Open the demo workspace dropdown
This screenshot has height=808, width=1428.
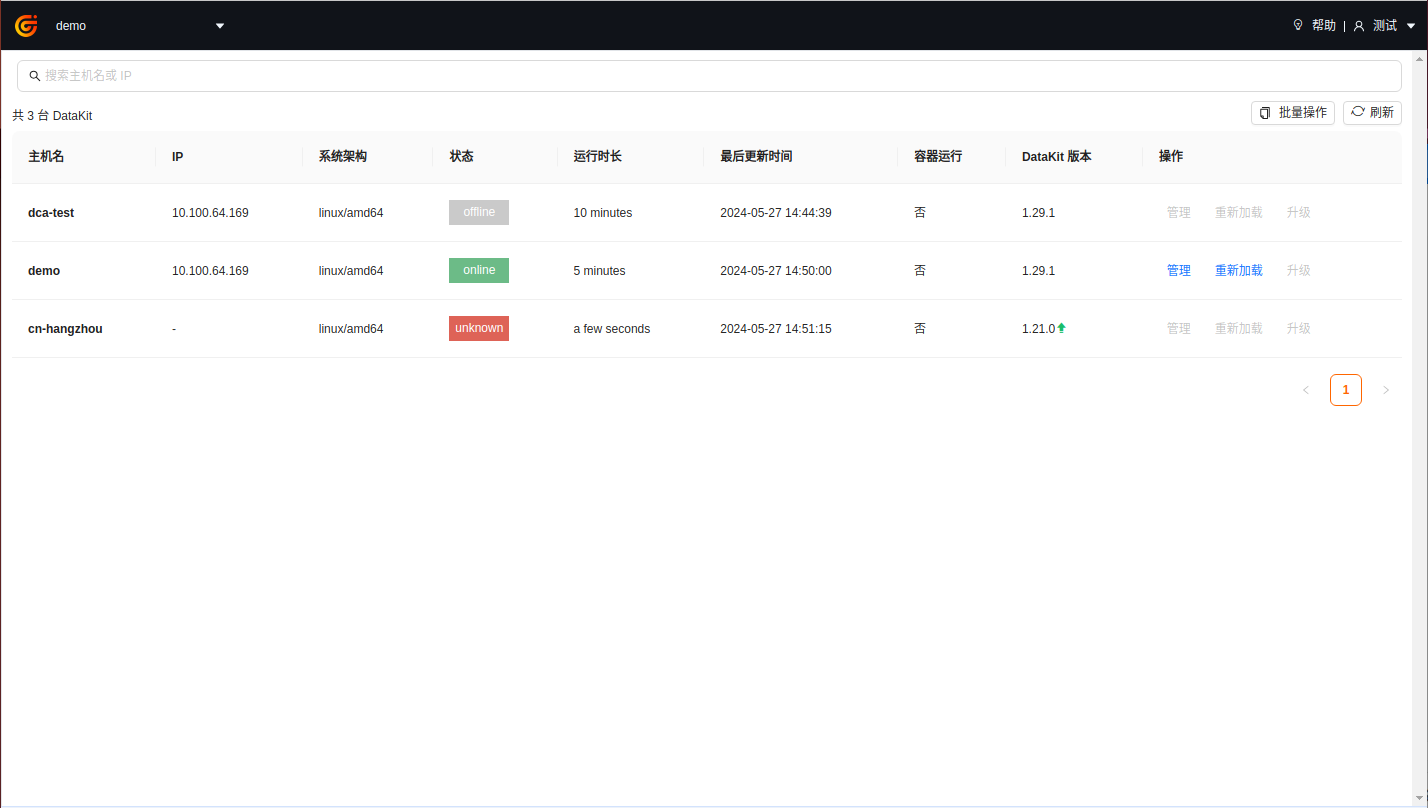(x=140, y=26)
